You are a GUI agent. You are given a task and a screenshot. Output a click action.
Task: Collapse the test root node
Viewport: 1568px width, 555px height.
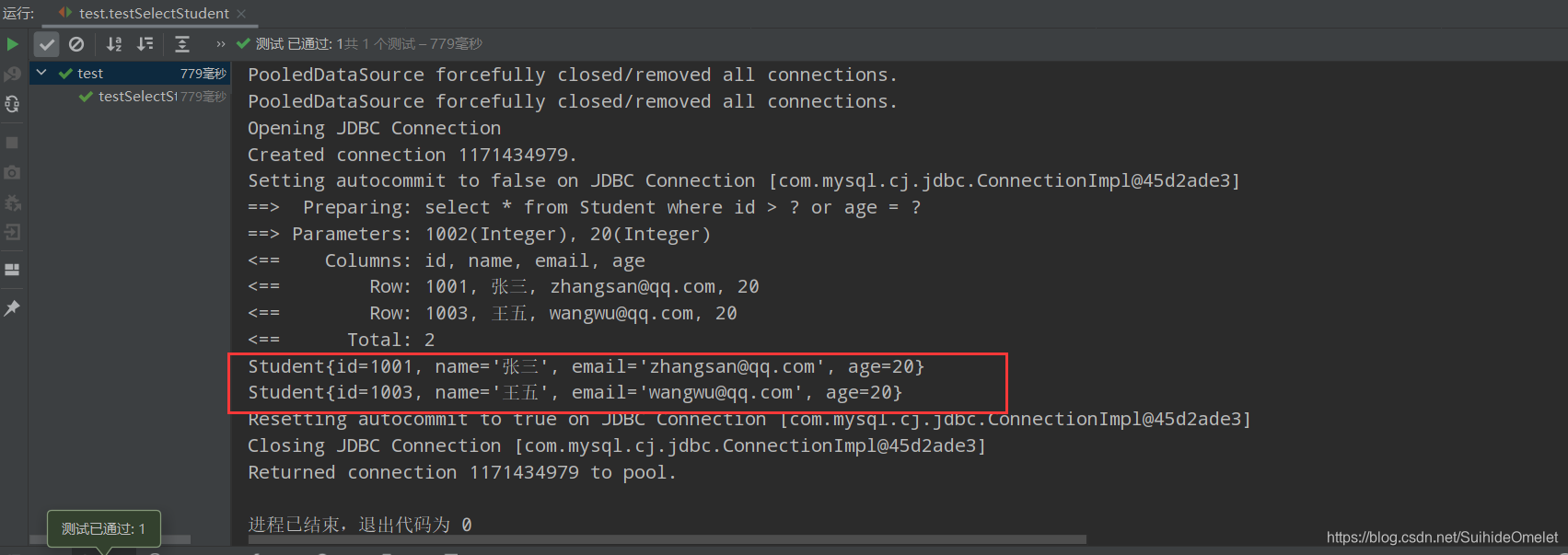pyautogui.click(x=41, y=73)
